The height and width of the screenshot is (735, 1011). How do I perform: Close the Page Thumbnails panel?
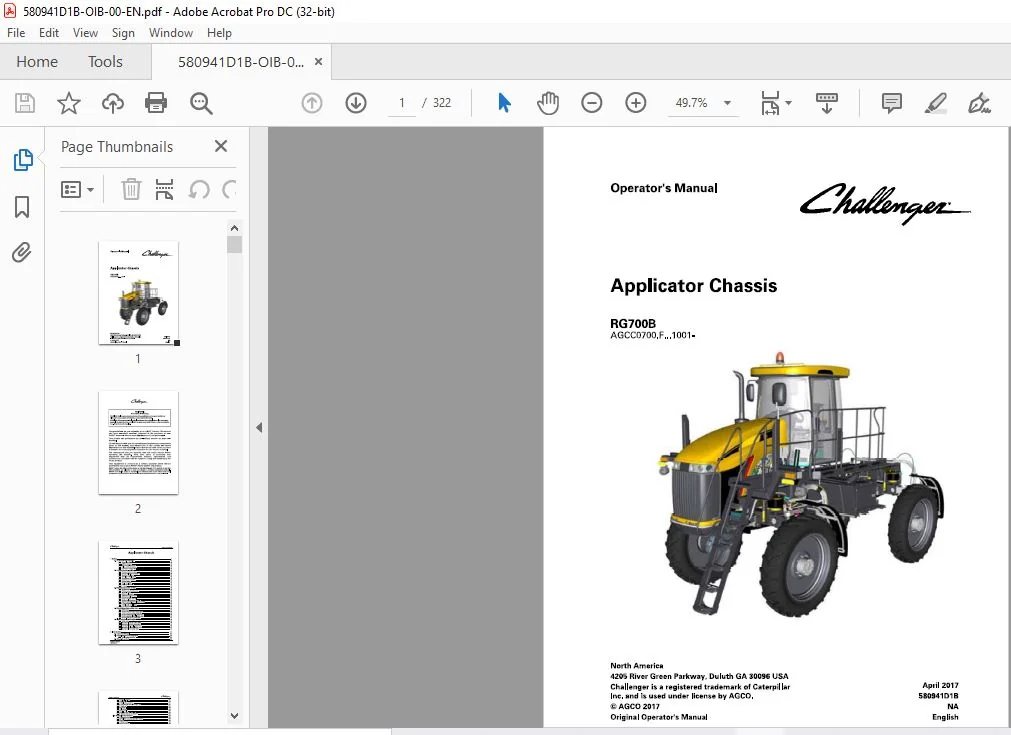click(x=221, y=146)
